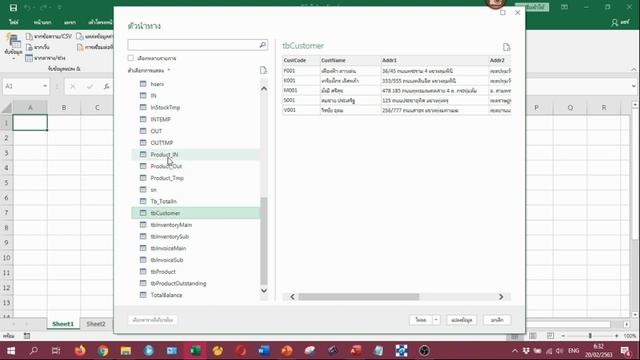Viewport: 640px width, 360px height.
Task: Click the Excel icon in taskbar
Action: (x=195, y=351)
